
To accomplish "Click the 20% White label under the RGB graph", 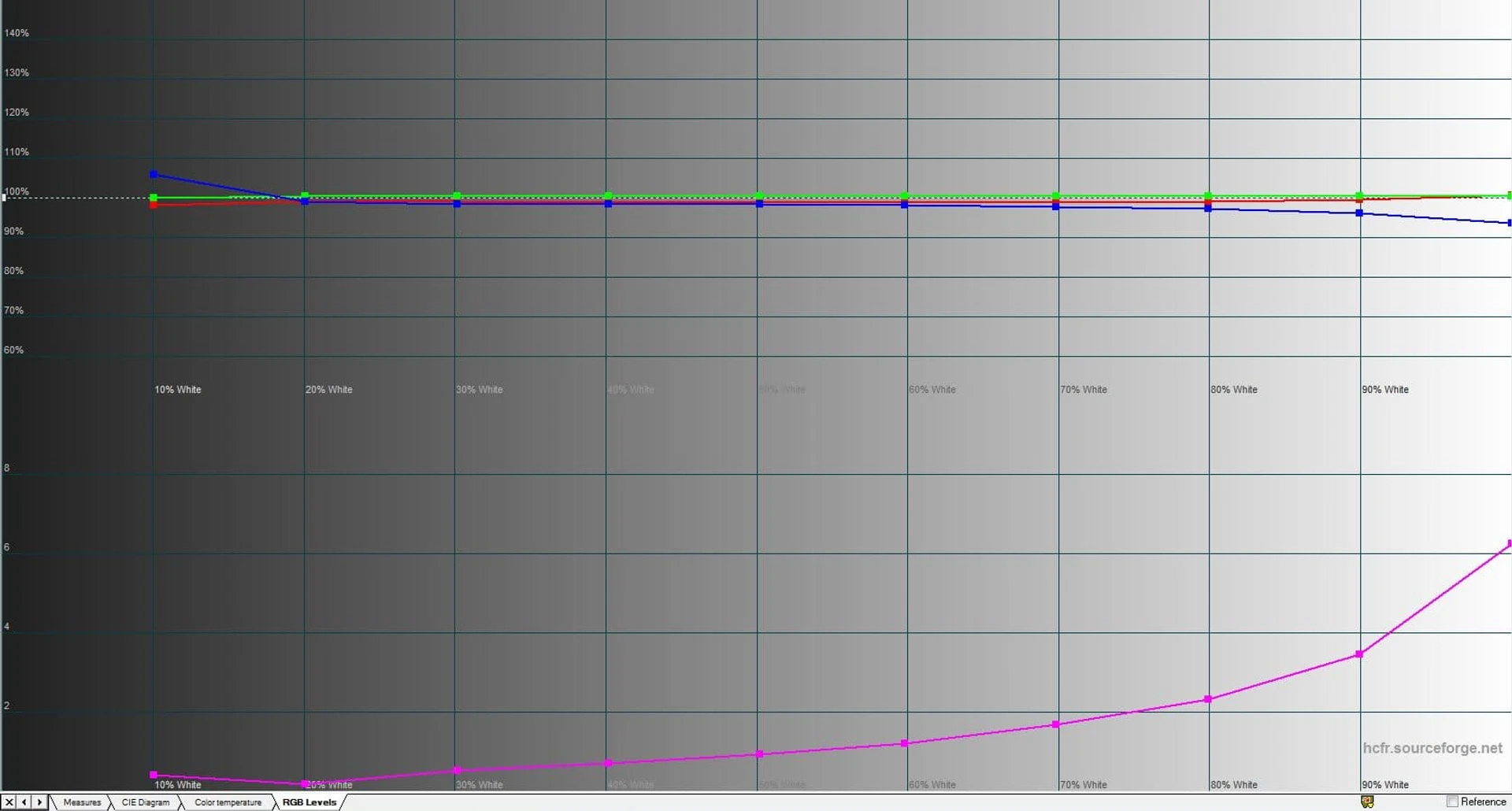I will [329, 390].
